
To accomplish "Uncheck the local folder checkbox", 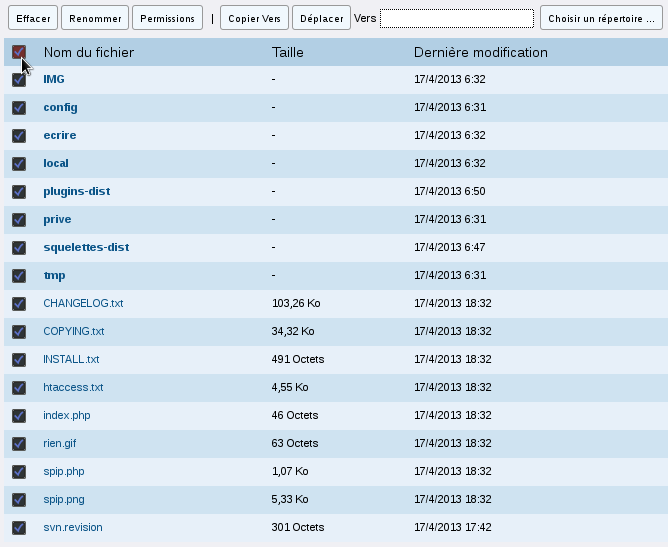I will coord(19,164).
